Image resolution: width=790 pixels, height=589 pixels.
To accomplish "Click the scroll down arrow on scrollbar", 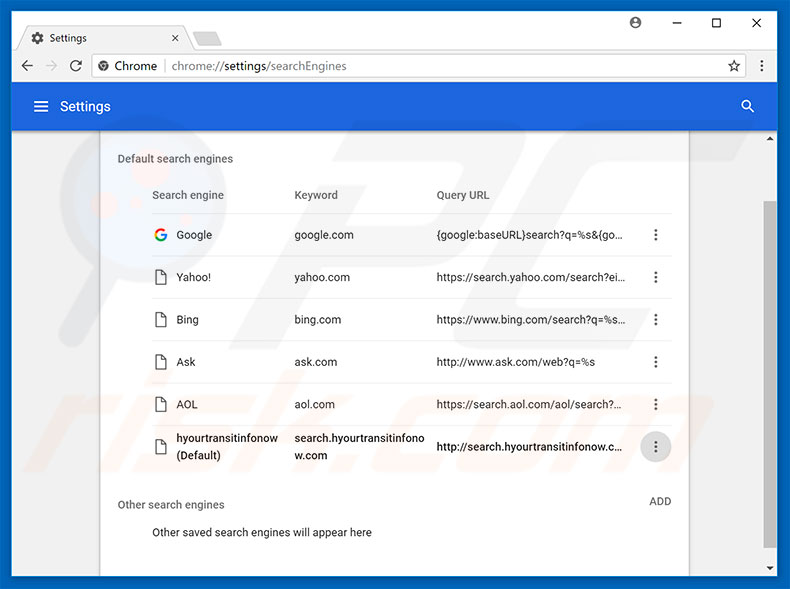I will click(770, 568).
